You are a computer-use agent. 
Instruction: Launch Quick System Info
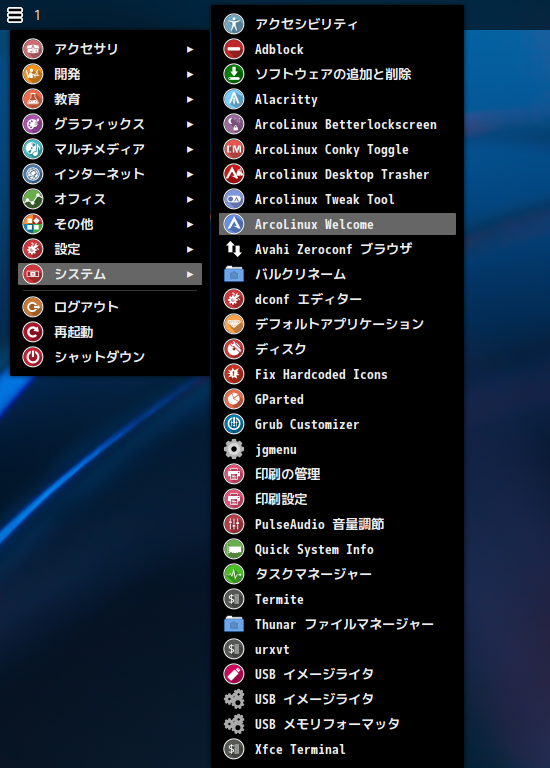click(x=337, y=549)
